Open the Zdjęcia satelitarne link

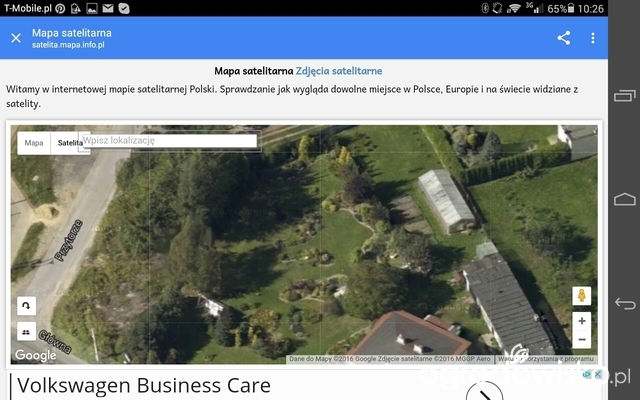click(x=339, y=71)
